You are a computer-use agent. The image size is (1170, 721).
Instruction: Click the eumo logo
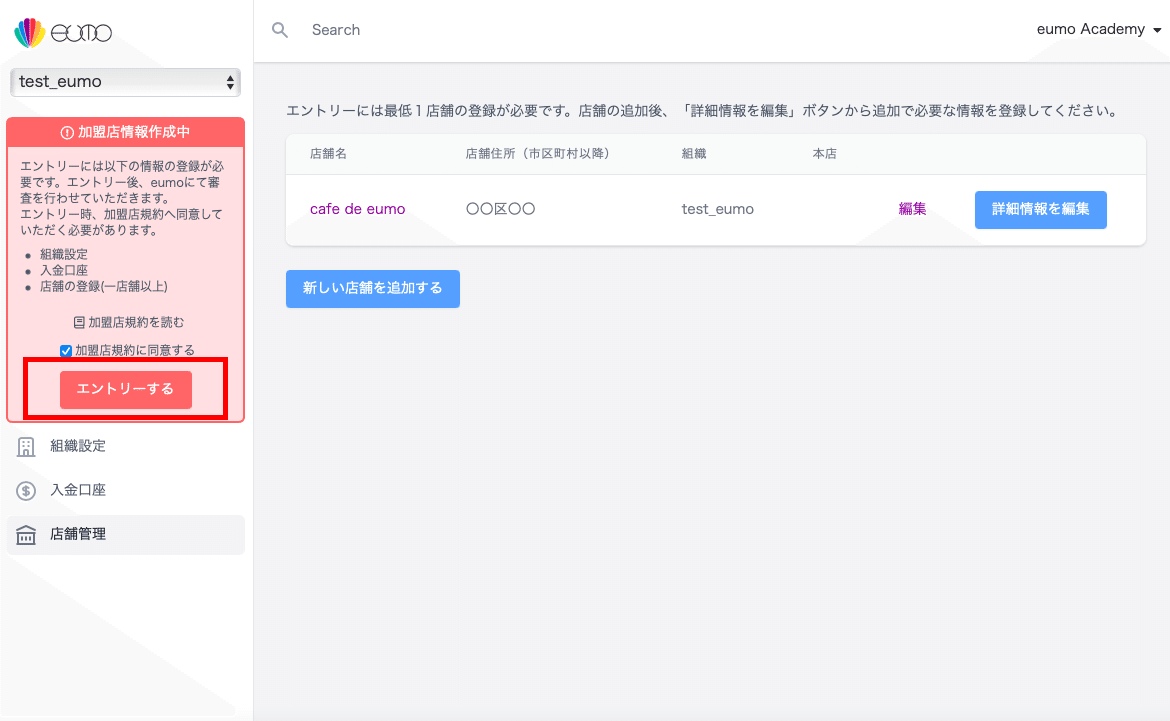[63, 32]
